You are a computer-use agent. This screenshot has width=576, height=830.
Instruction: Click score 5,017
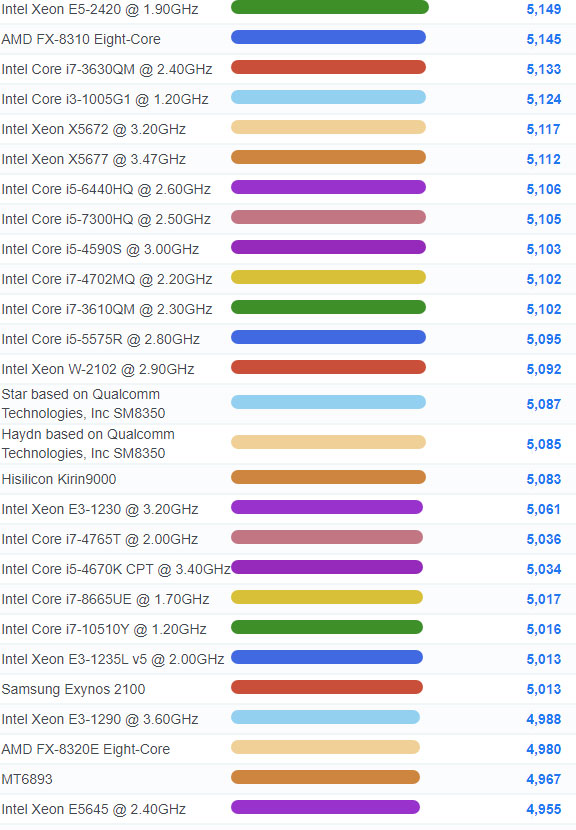click(544, 599)
